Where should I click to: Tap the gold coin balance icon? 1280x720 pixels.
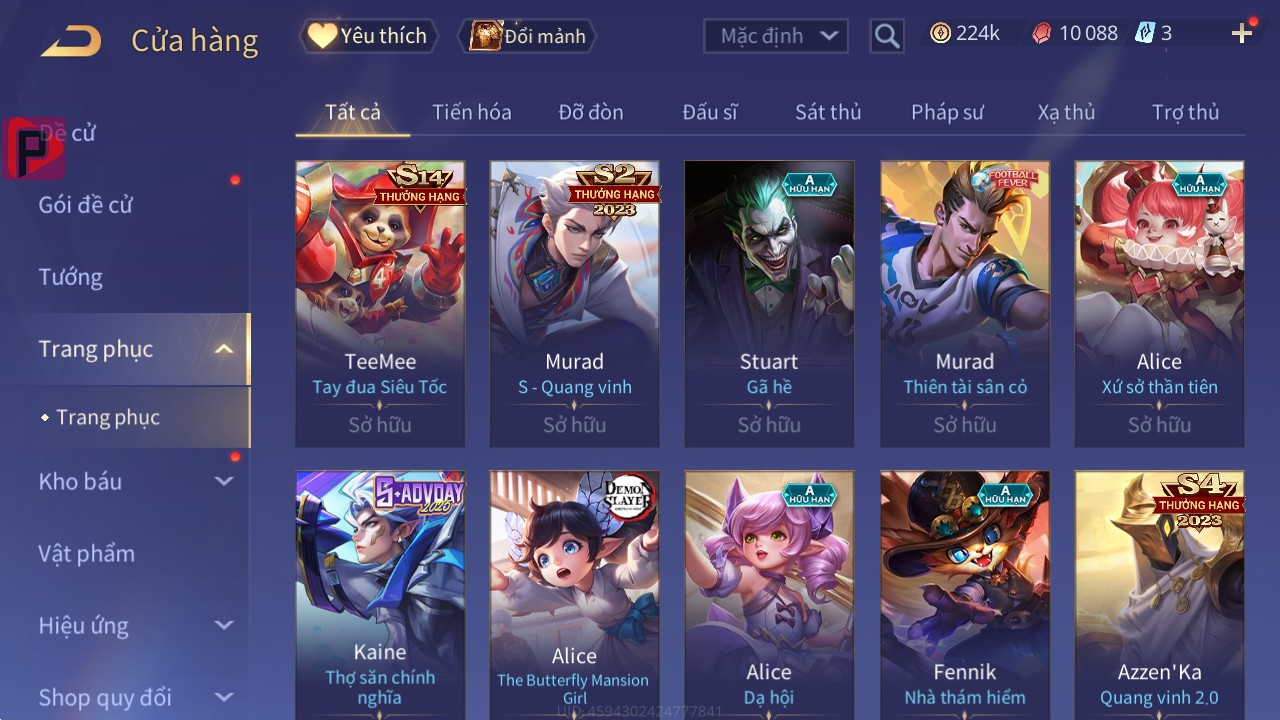(x=940, y=34)
